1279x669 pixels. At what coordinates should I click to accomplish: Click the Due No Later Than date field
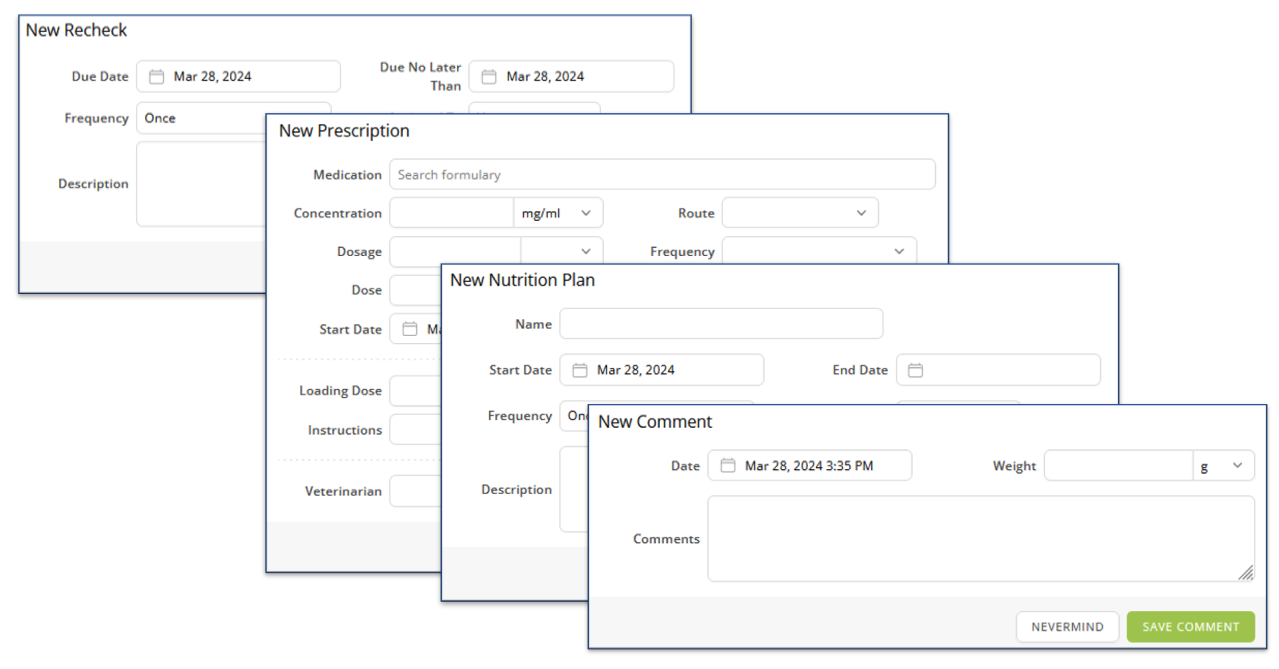571,76
